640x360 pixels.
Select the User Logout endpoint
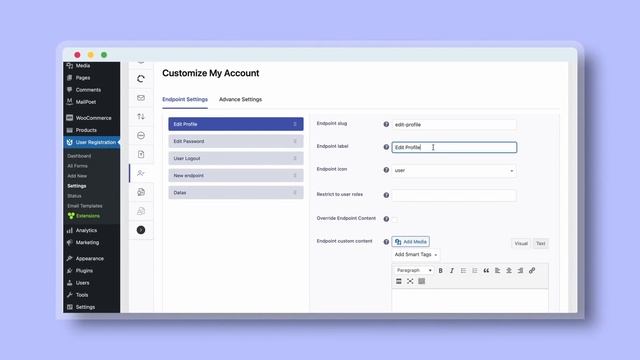click(236, 158)
